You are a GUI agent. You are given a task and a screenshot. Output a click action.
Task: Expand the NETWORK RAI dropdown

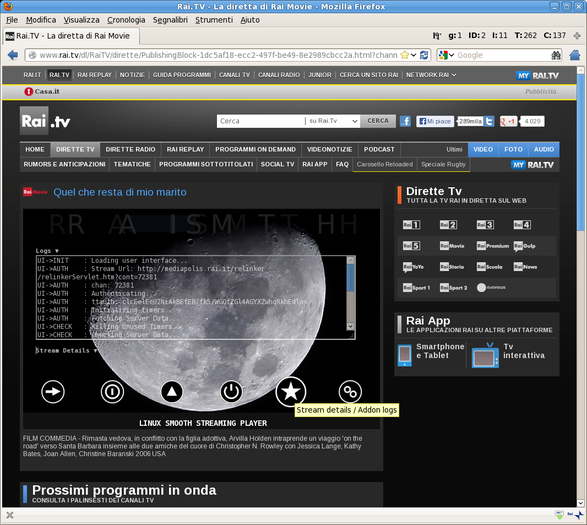click(431, 75)
